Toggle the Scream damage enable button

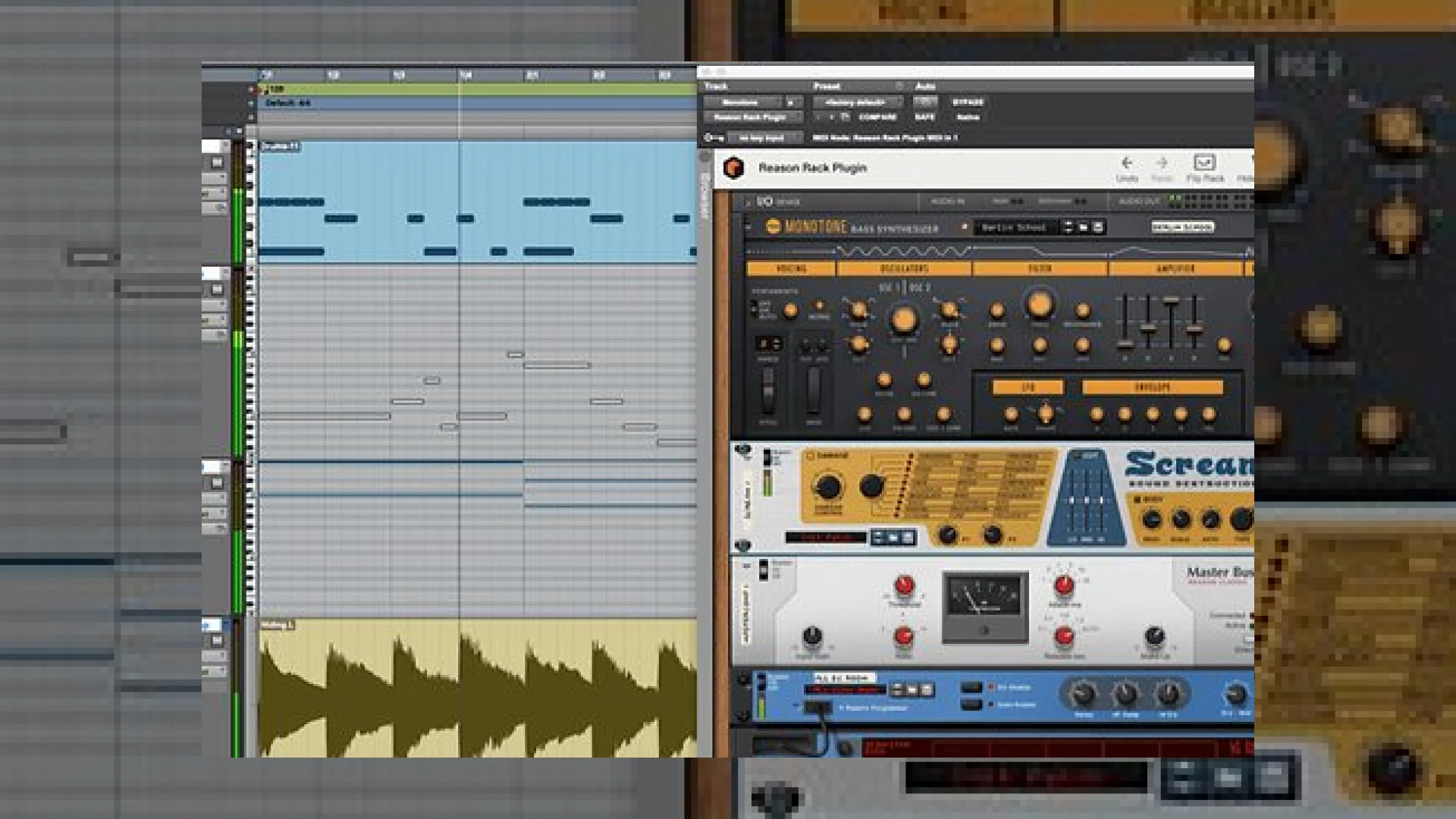click(x=810, y=456)
